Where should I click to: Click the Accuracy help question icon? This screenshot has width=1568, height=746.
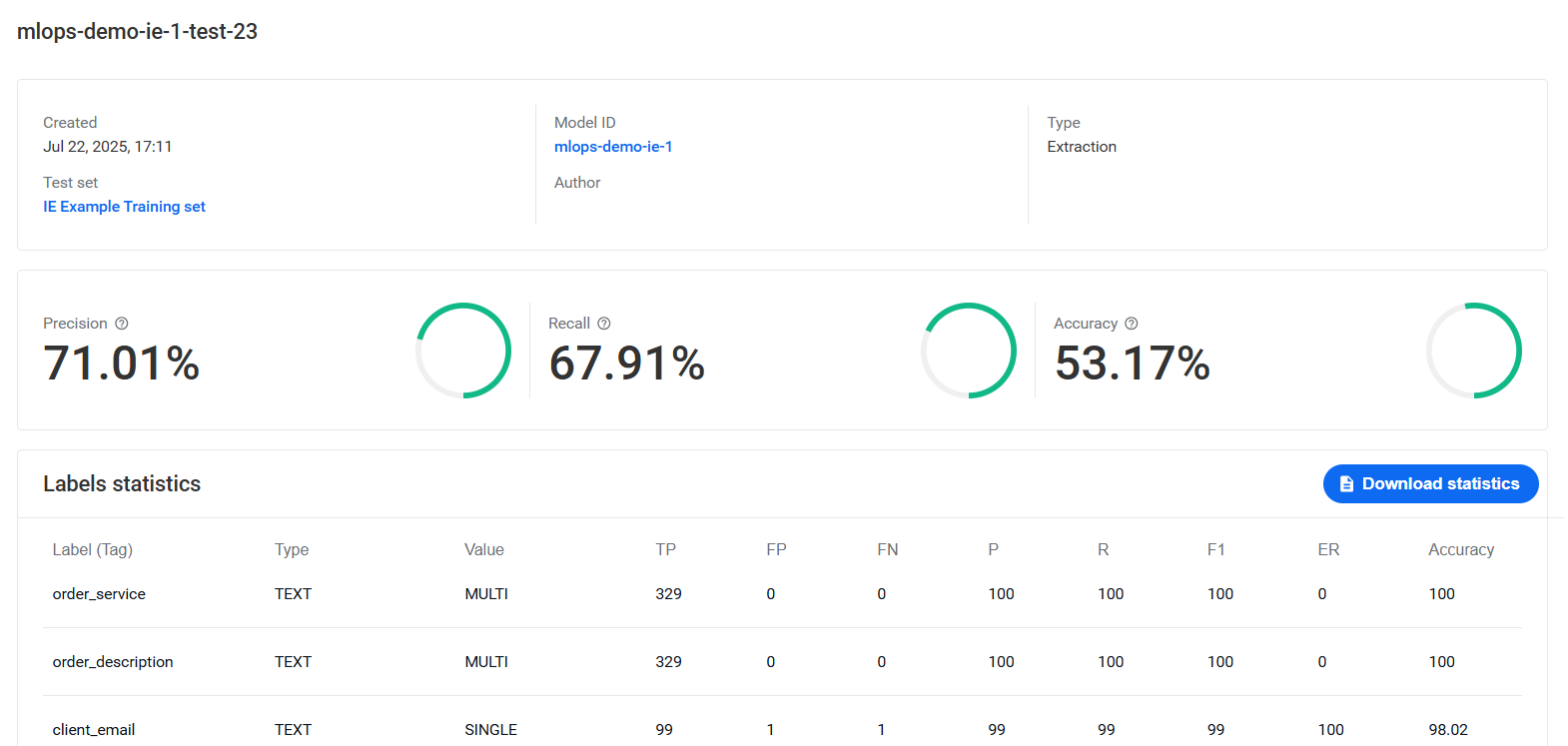[x=1132, y=324]
